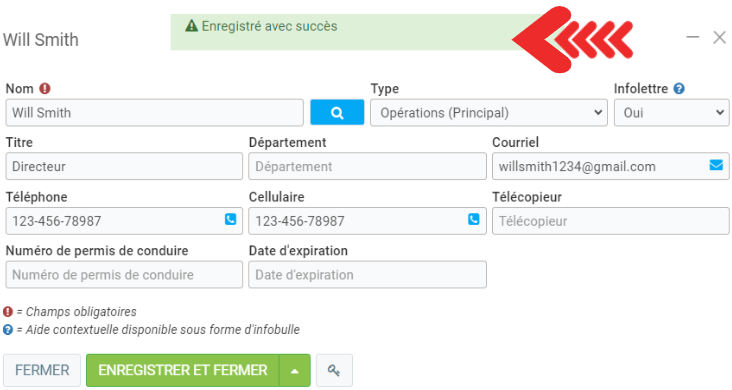Click the Titre field containing Directeur

pyautogui.click(x=124, y=166)
